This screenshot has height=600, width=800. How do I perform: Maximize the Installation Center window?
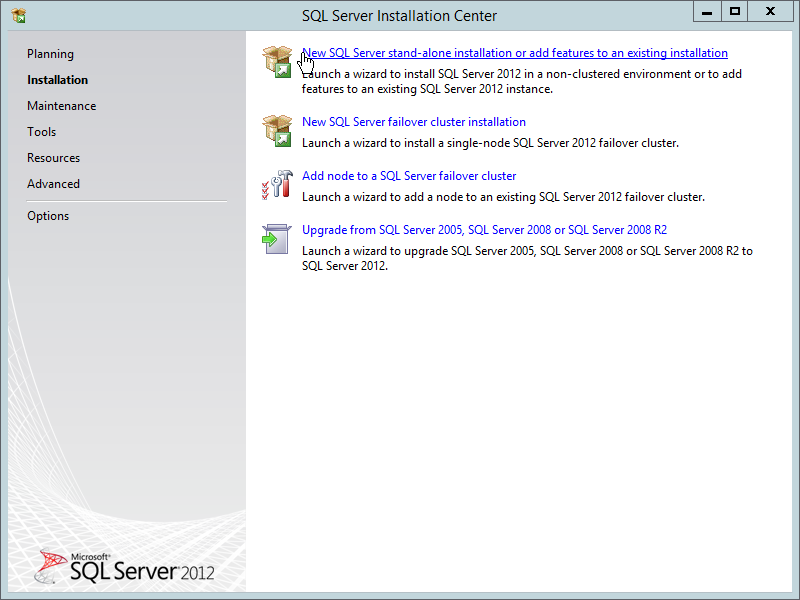(735, 12)
